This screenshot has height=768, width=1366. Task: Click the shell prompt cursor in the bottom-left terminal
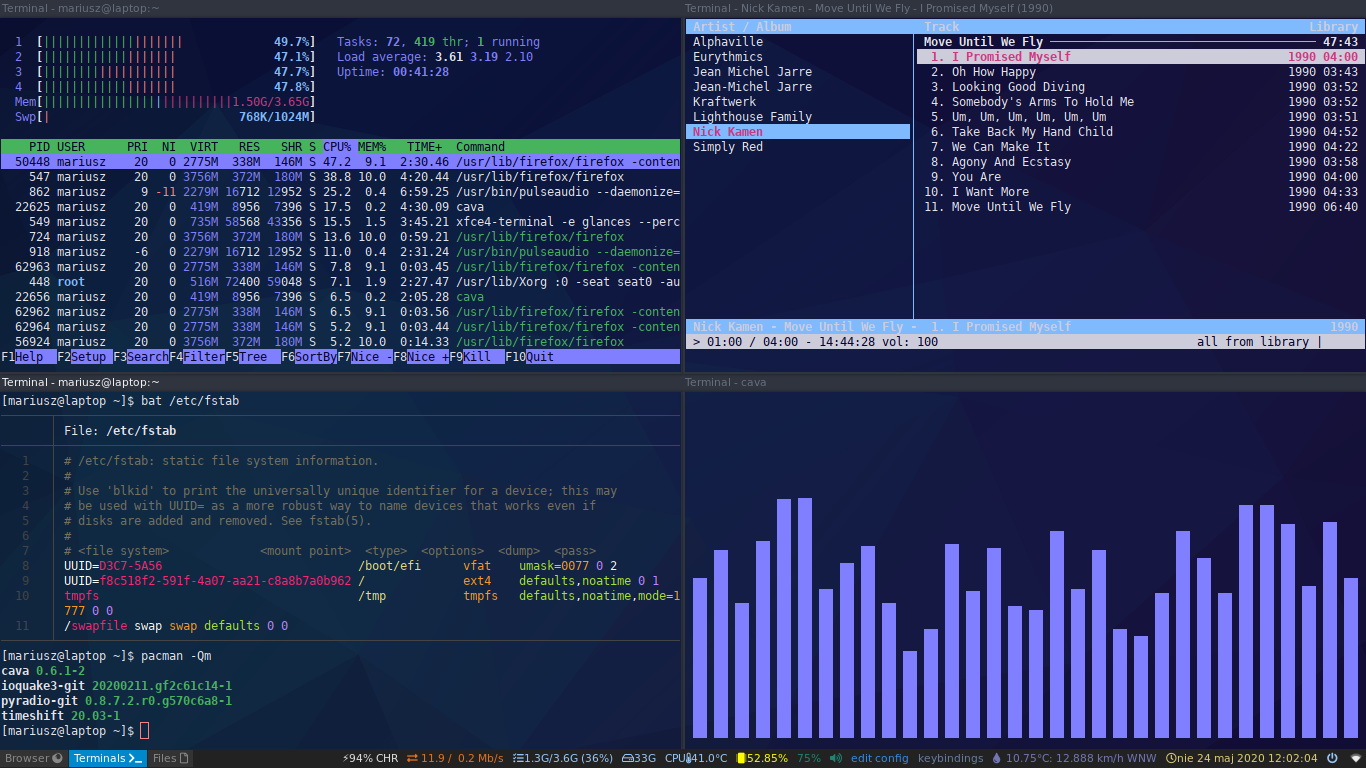[x=144, y=732]
